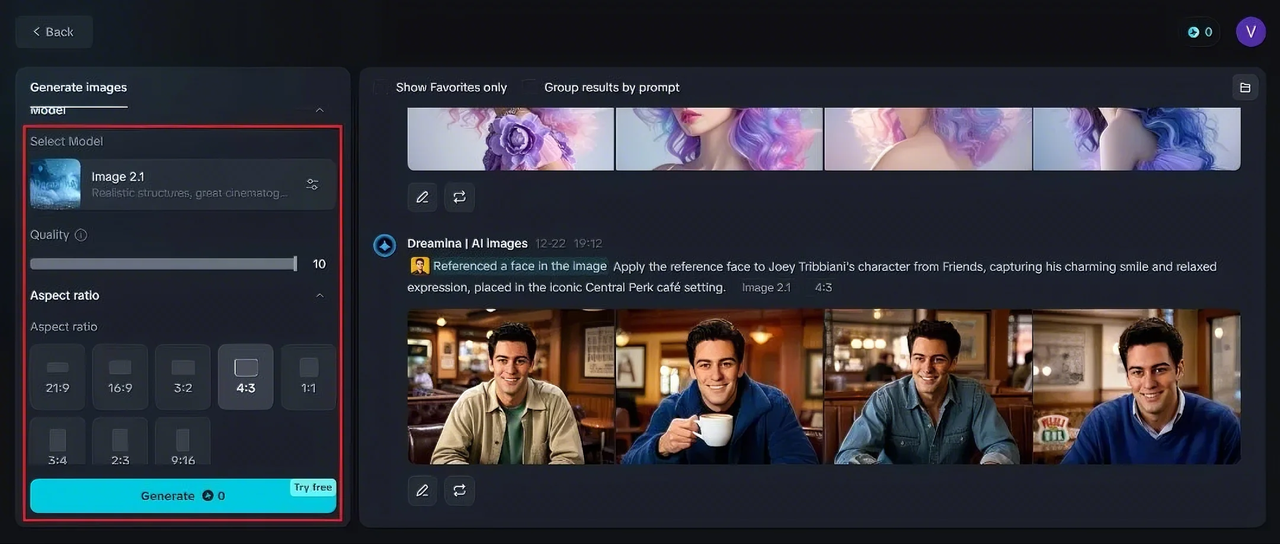The width and height of the screenshot is (1280, 544).
Task: Collapse the Aspect ratio section chevron
Action: (319, 295)
